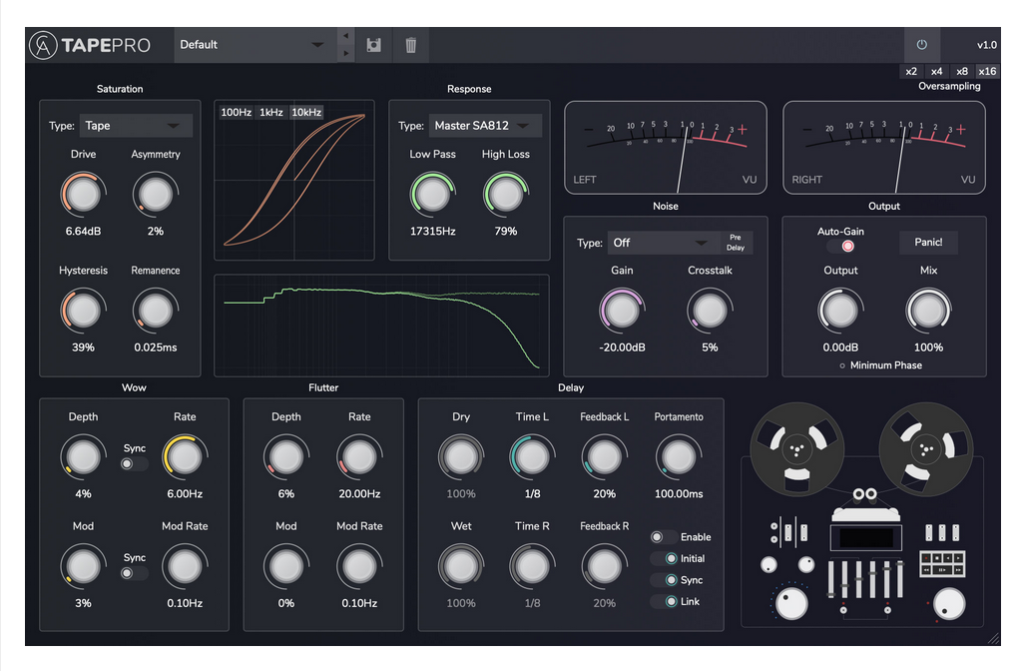Click the Remanence knob
The width and height of the screenshot is (1024, 671).
coord(155,310)
